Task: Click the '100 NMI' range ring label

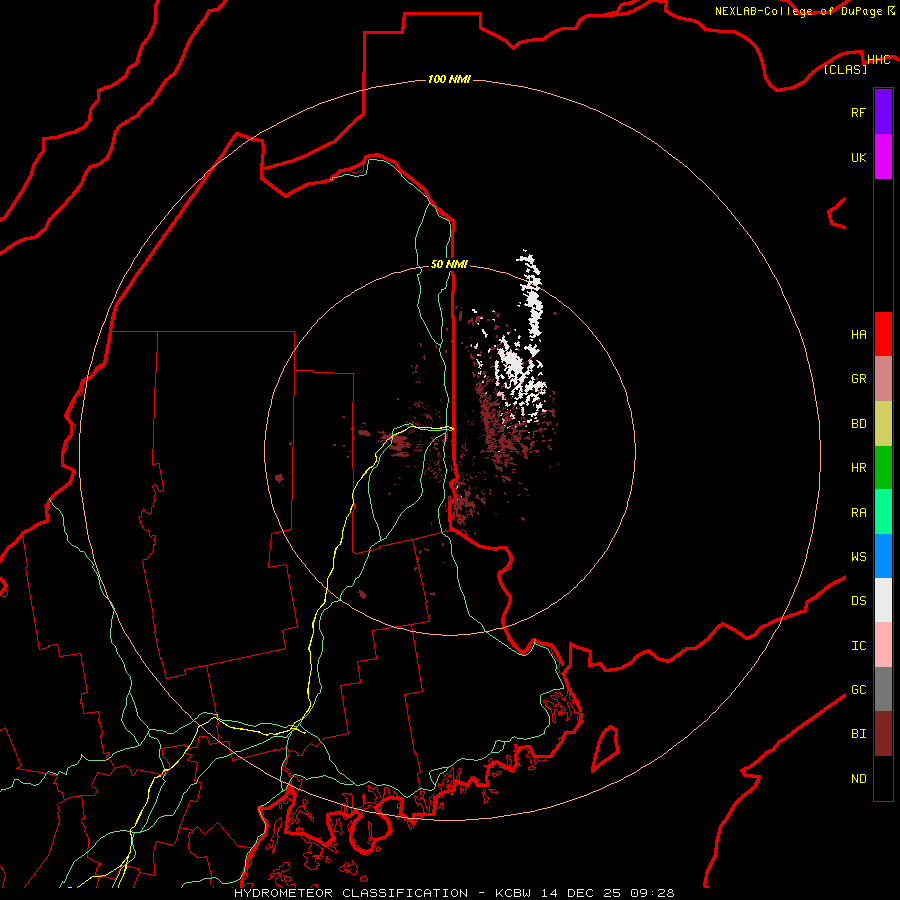Action: pos(449,79)
